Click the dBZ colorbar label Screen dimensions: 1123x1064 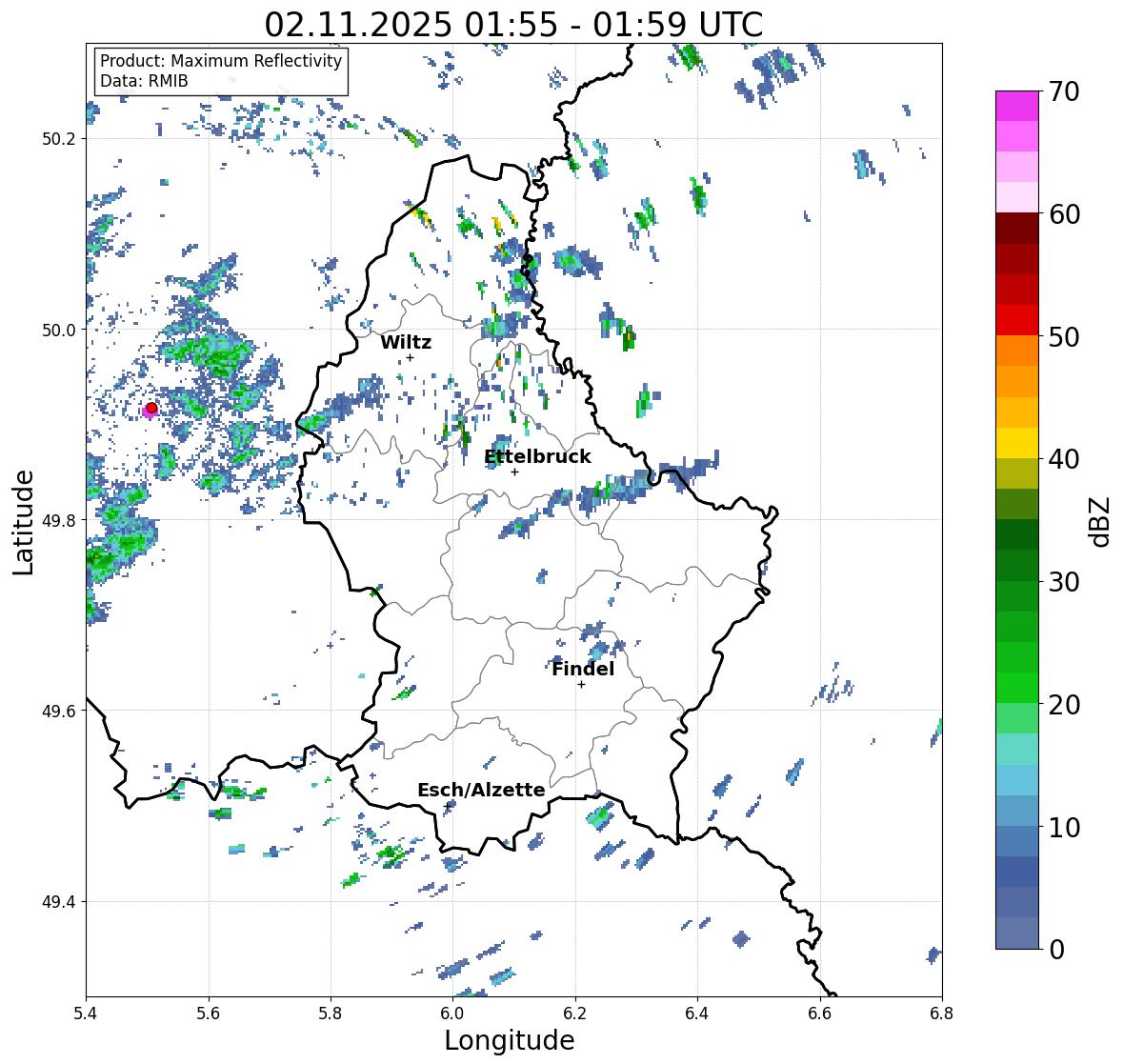pos(1101,521)
